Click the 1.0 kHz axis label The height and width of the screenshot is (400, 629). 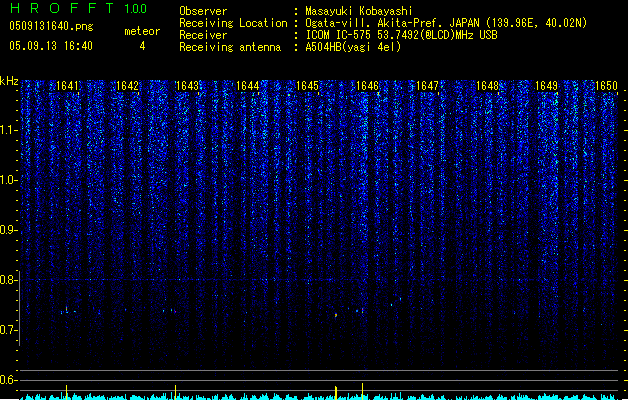coord(8,180)
